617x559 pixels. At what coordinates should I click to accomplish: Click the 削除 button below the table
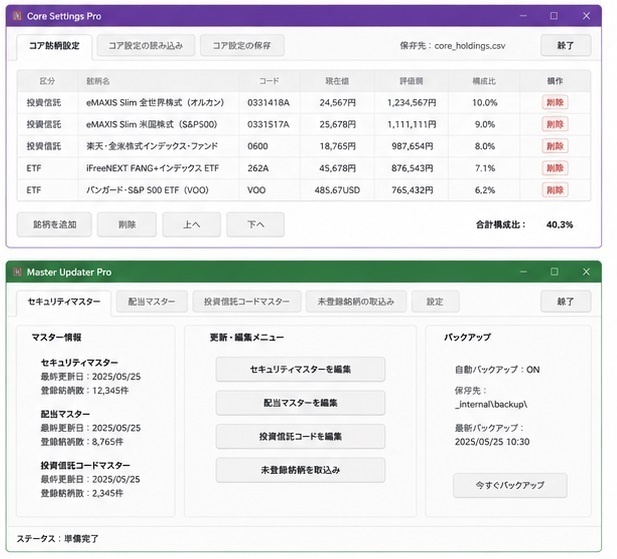click(127, 225)
